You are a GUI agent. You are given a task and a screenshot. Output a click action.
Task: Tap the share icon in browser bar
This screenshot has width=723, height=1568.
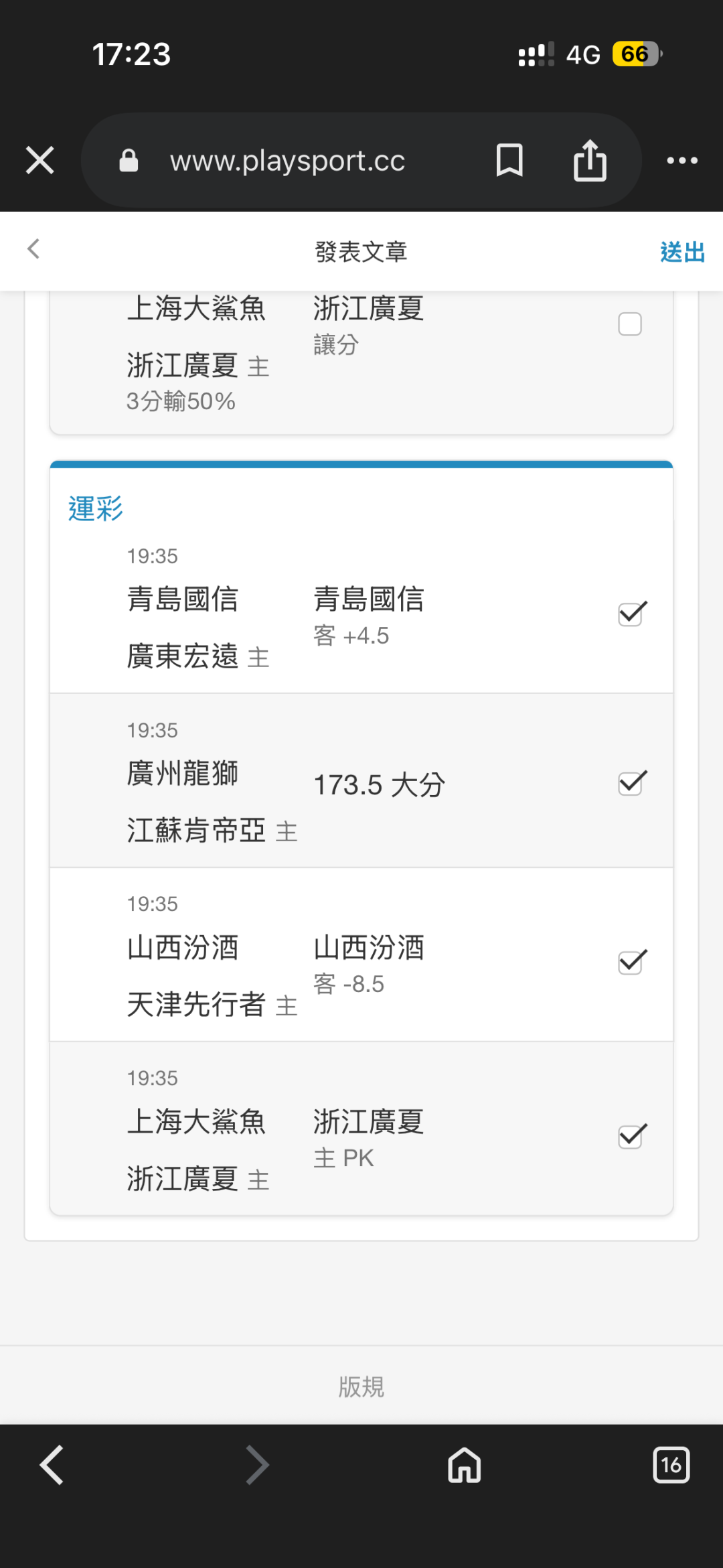click(590, 161)
